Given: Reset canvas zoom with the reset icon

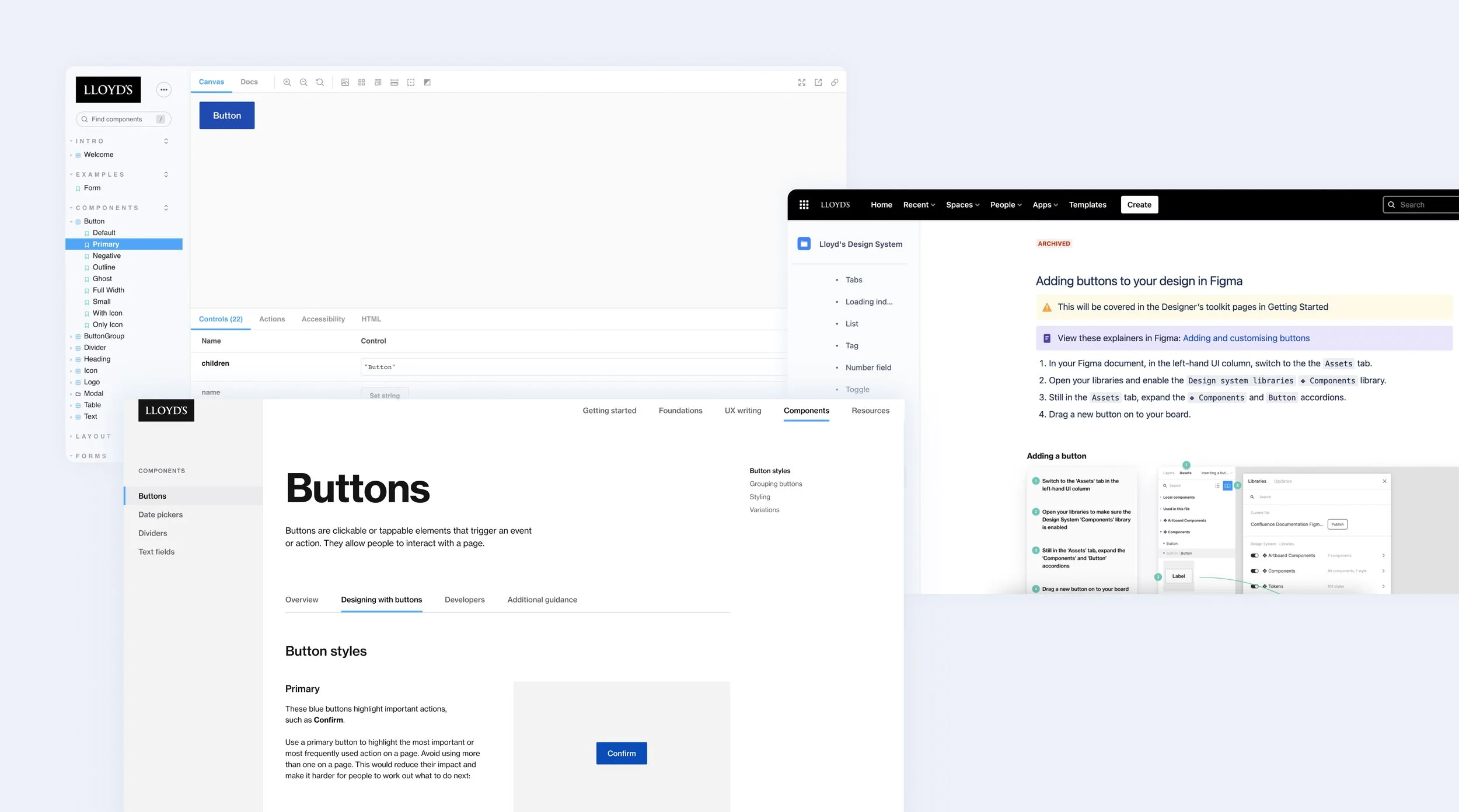Looking at the screenshot, I should tap(320, 82).
